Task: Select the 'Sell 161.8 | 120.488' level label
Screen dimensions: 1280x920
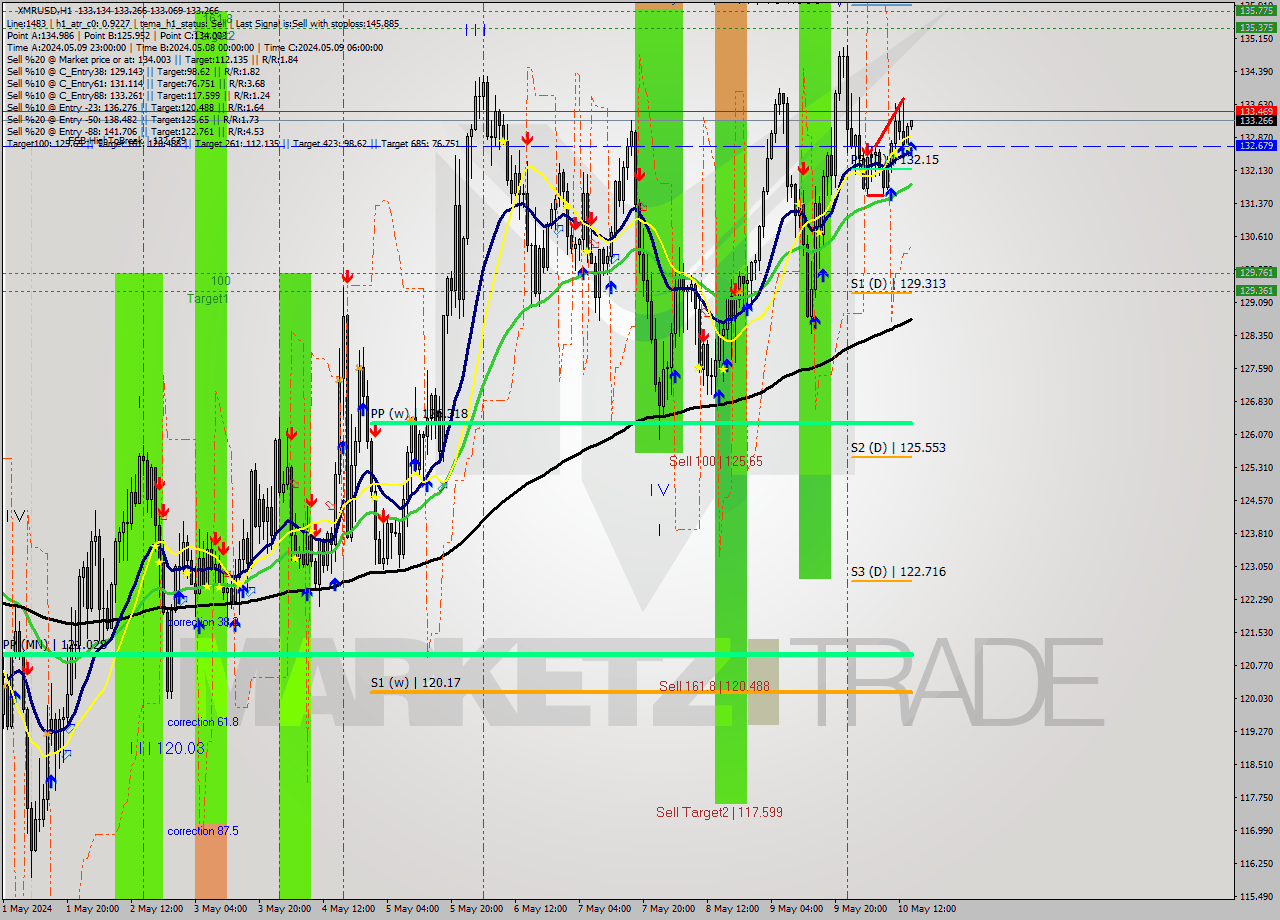Action: (x=714, y=686)
